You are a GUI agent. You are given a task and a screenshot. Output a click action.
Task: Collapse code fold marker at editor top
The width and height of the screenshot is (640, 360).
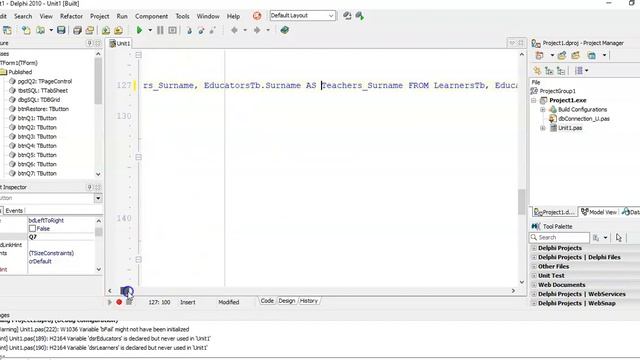tap(138, 55)
